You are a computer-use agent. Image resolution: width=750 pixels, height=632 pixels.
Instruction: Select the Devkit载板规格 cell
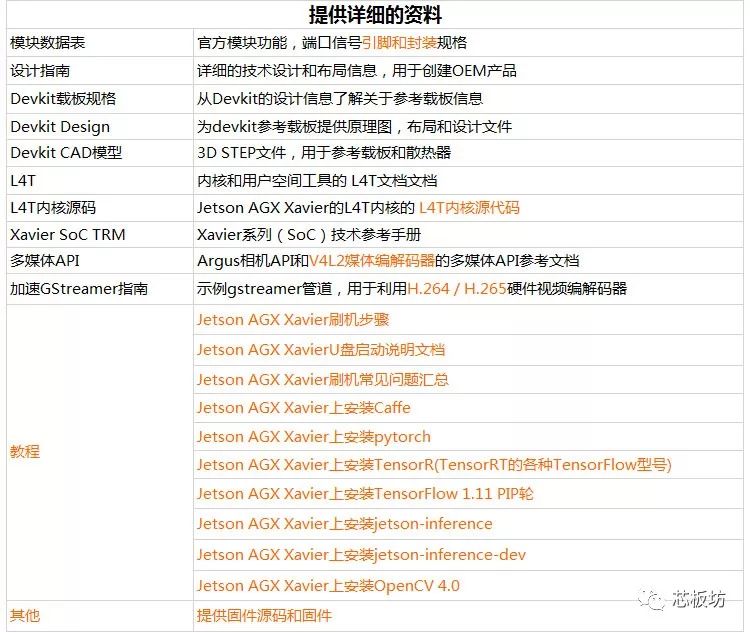[x=100, y=99]
